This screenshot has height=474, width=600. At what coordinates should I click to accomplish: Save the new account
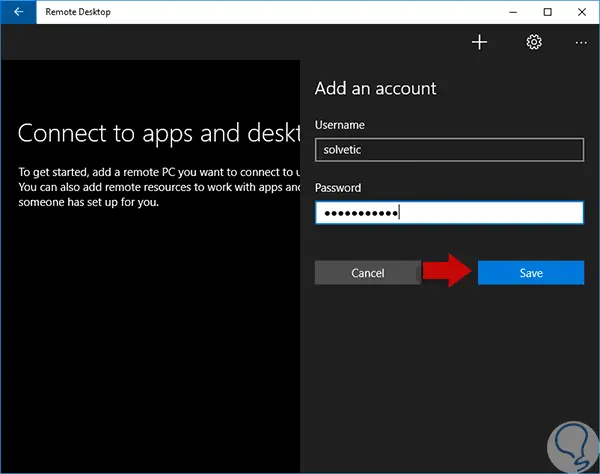pos(531,273)
